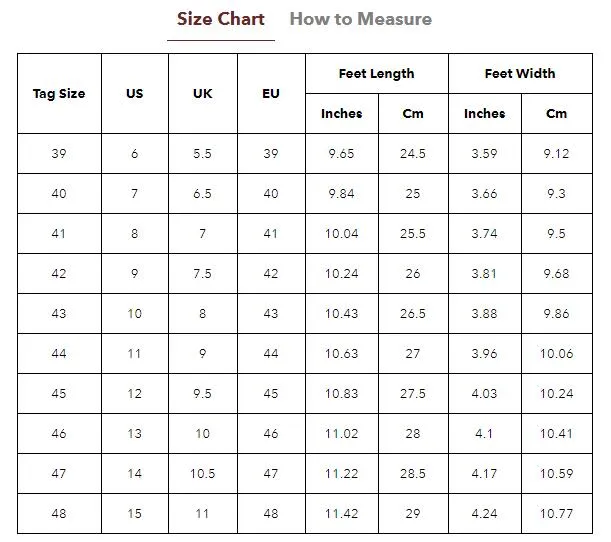611x542 pixels.
Task: Click feet length 10.04 inches cell
Action: [x=342, y=233]
